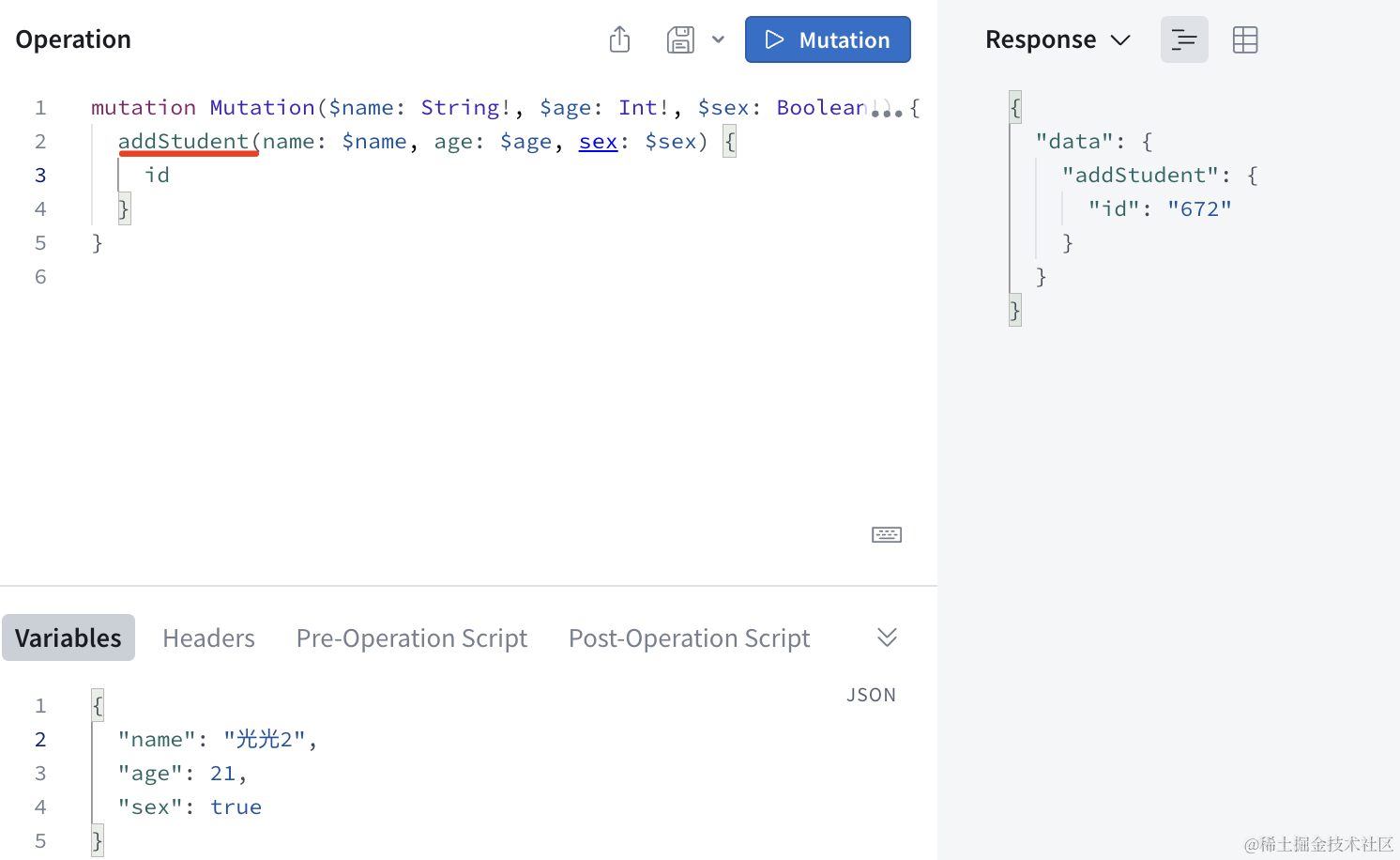Switch response to table view

point(1244,39)
